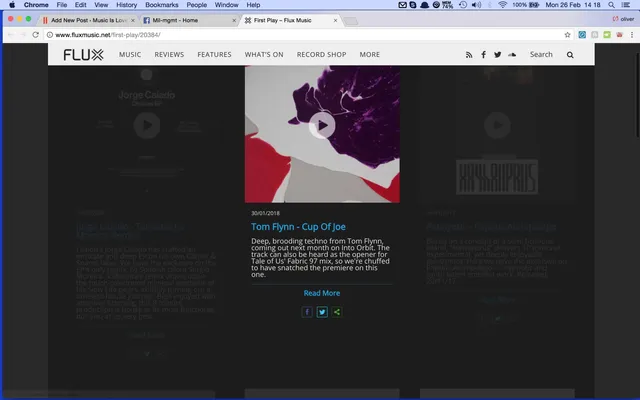Open volume control in menu bar
The width and height of the screenshot is (640, 400).
(476, 5)
